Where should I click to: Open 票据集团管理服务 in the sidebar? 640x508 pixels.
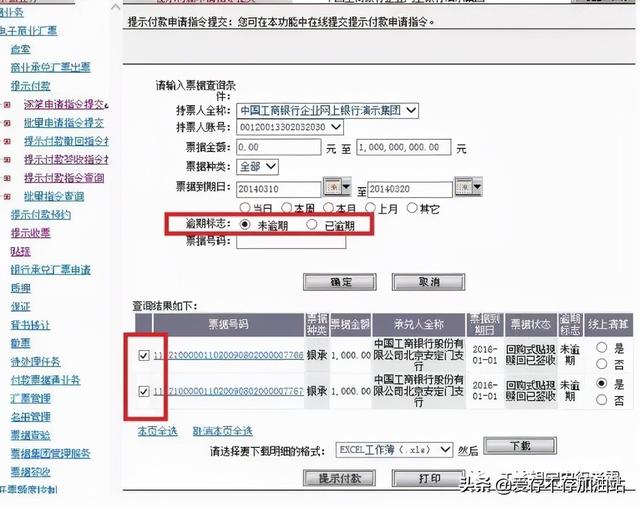pos(51,454)
